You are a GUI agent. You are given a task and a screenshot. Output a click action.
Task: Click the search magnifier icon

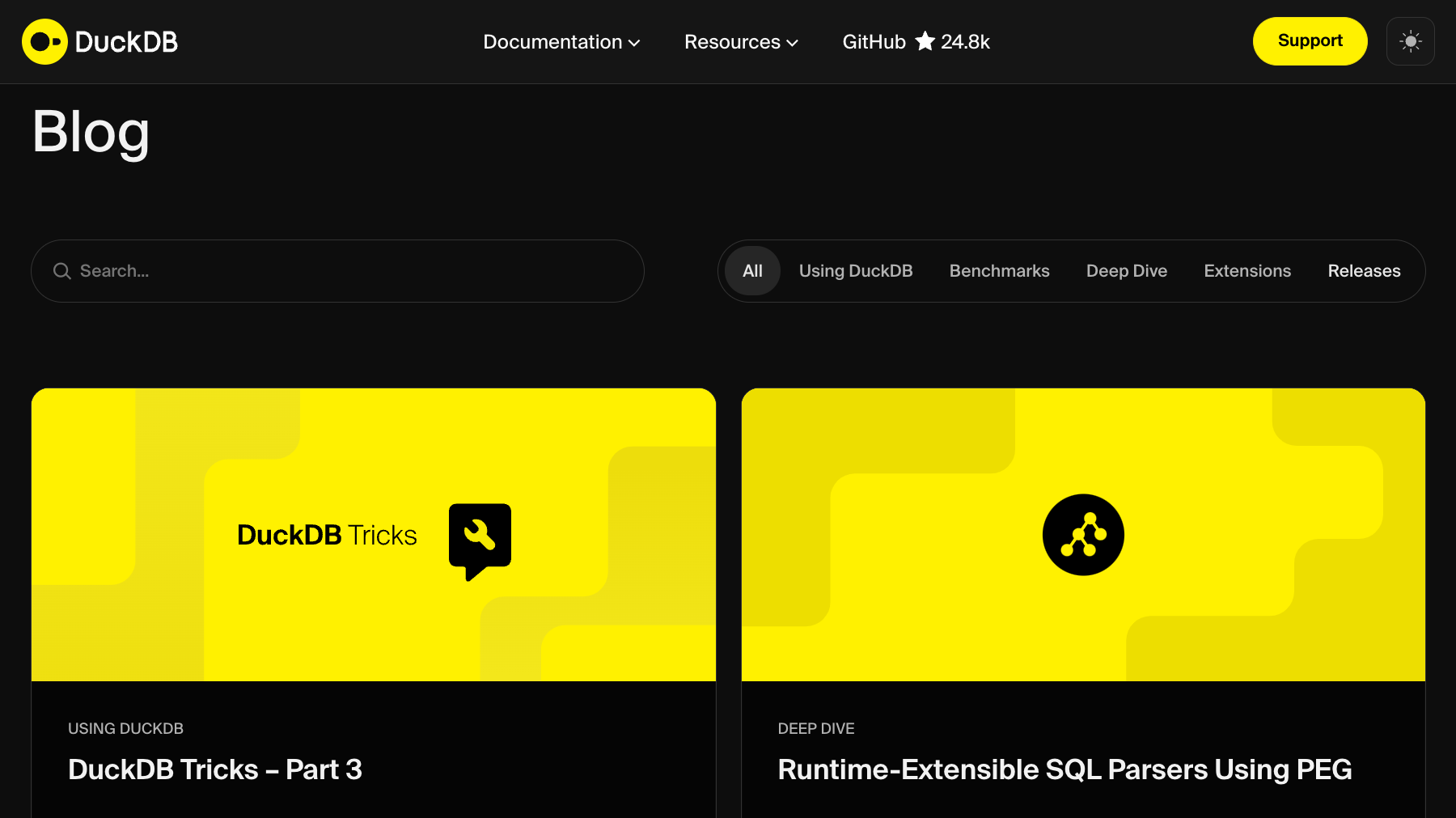62,271
